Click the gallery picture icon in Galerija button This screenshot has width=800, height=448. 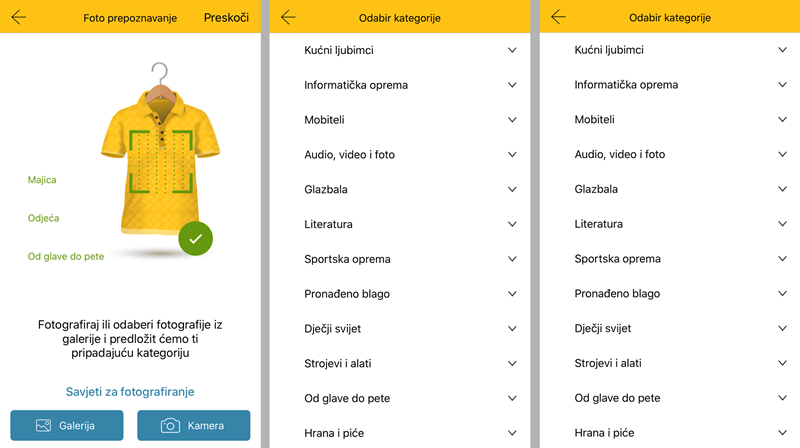pyautogui.click(x=43, y=426)
